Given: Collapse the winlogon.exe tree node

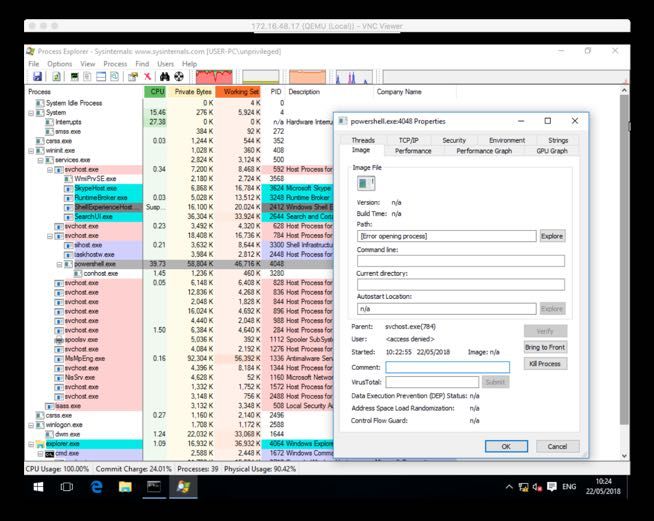Looking at the screenshot, I should click(x=31, y=425).
